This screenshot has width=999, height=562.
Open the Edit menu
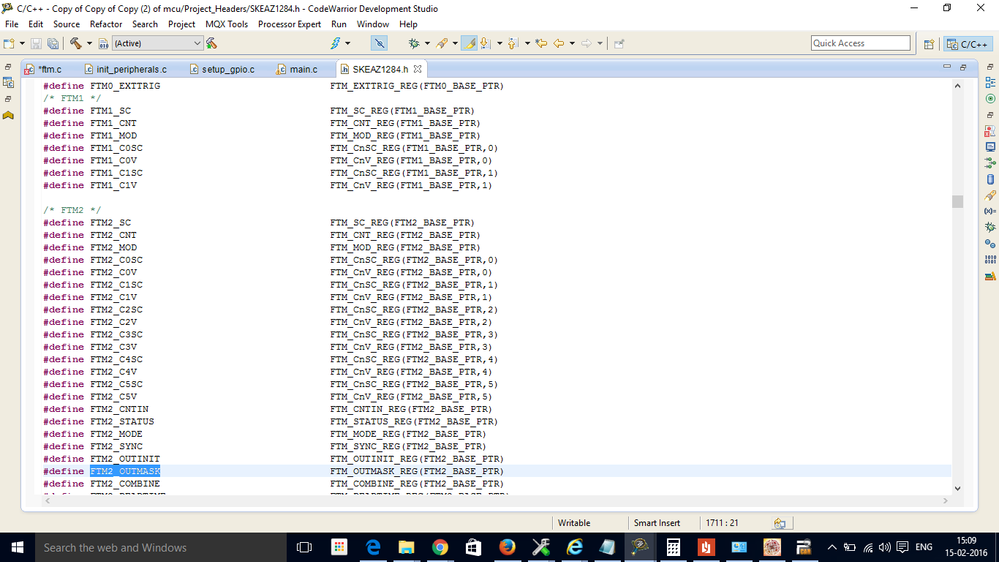pyautogui.click(x=36, y=24)
